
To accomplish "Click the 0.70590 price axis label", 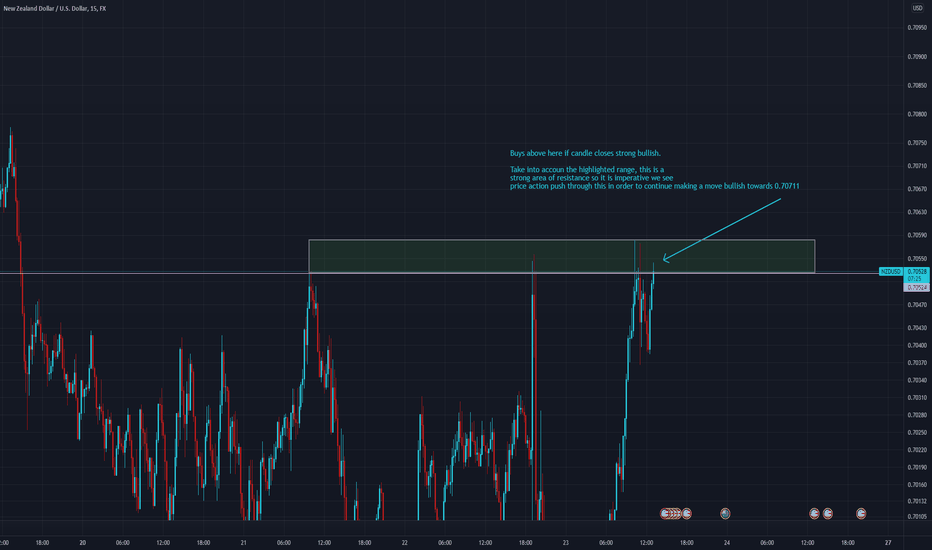I will point(917,235).
